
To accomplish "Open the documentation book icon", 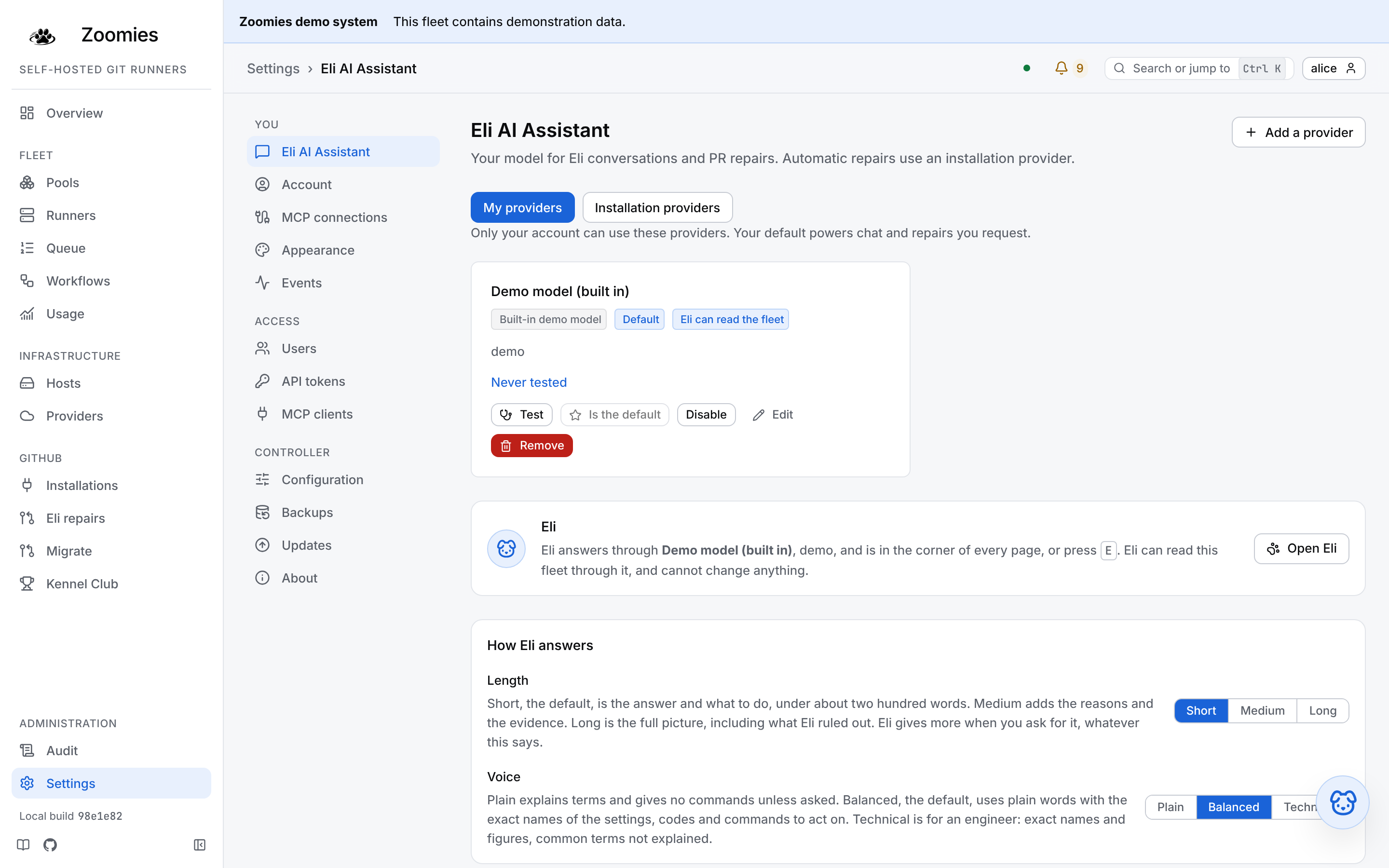I will point(23,844).
